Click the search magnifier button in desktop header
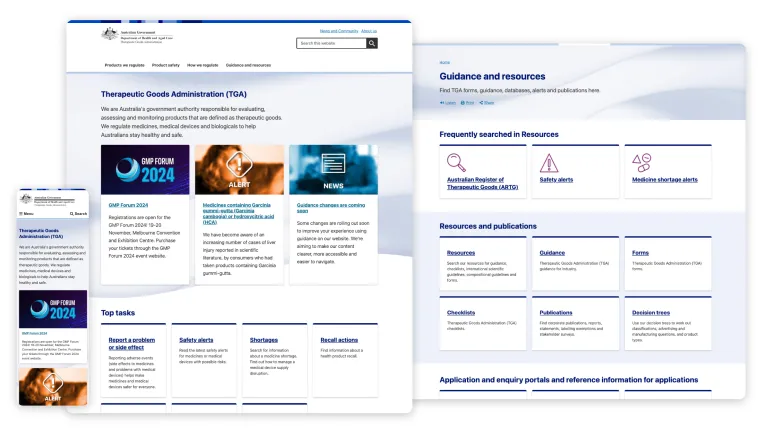The width and height of the screenshot is (768, 432). [x=372, y=43]
